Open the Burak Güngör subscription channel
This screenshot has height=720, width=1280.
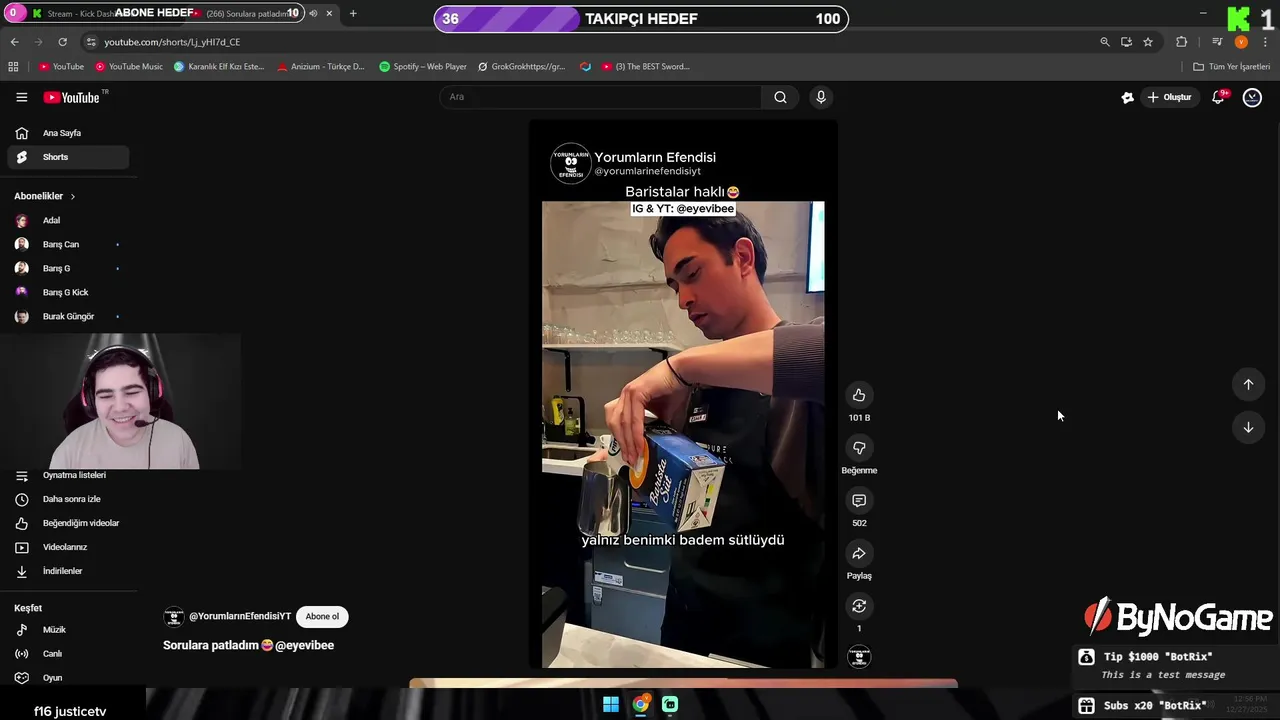68,316
